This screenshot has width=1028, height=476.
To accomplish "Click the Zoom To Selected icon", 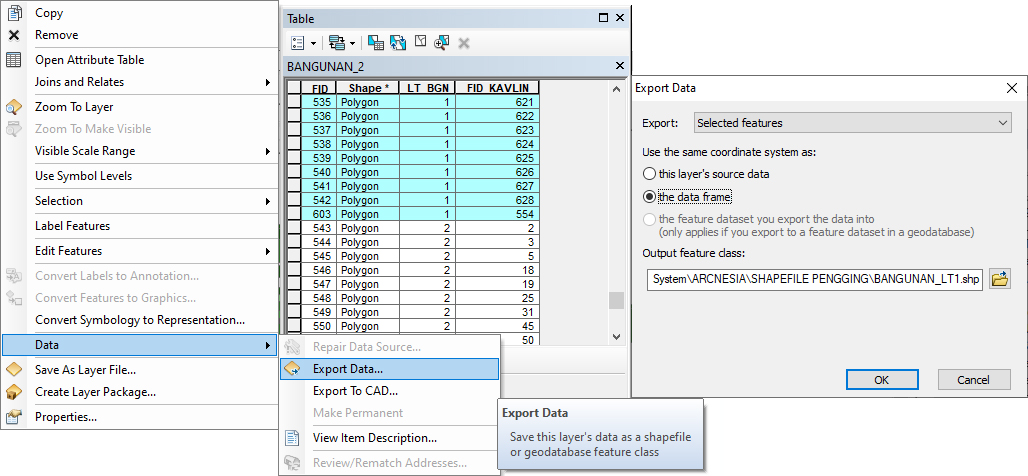I will 441,43.
